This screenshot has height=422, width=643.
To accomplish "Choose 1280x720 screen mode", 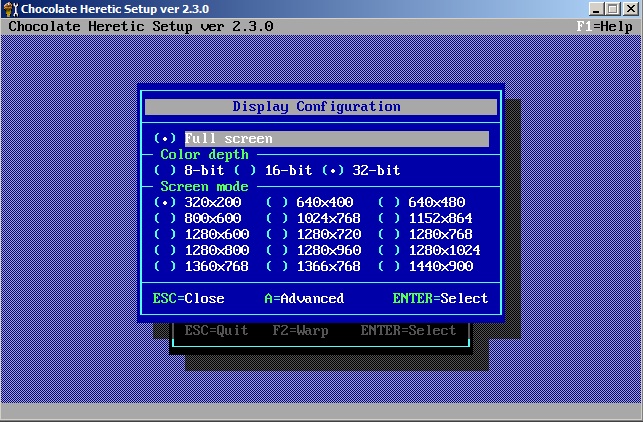I will coord(313,234).
